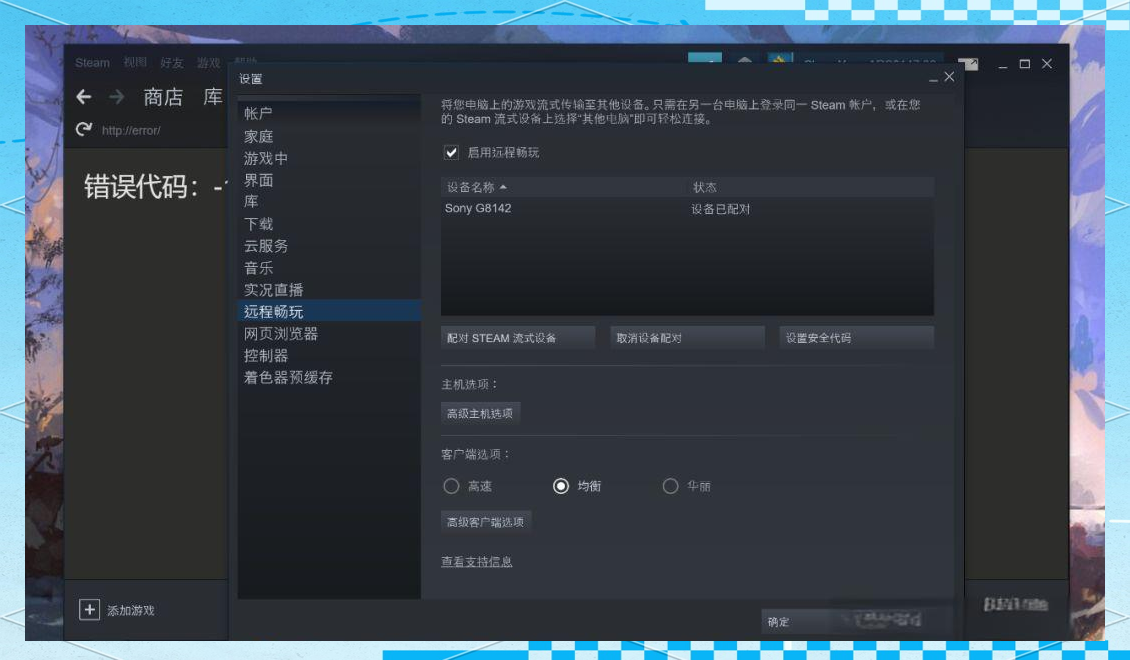Viewport: 1130px width, 660px height.
Task: Select the 均衡 radio option
Action: [x=561, y=486]
